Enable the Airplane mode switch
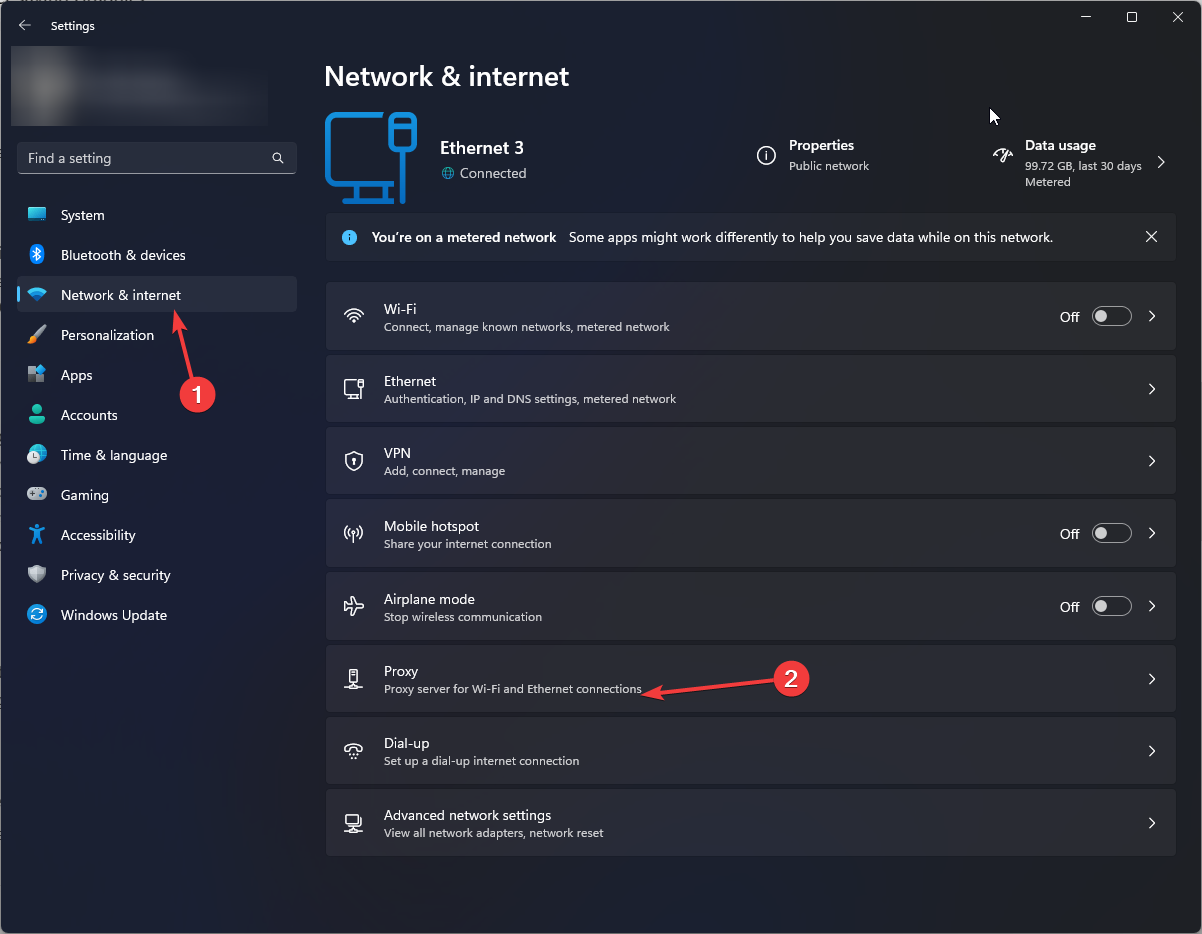Image resolution: width=1202 pixels, height=934 pixels. [x=1111, y=606]
